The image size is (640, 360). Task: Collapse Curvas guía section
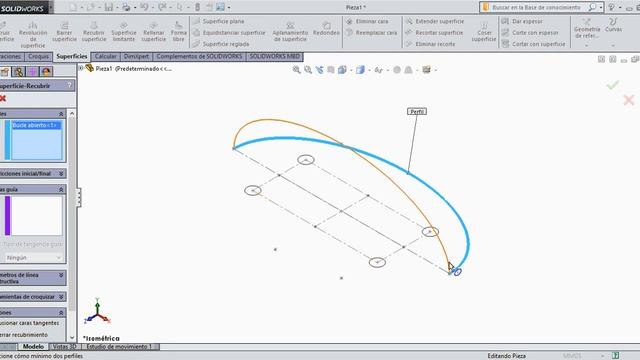coord(61,189)
